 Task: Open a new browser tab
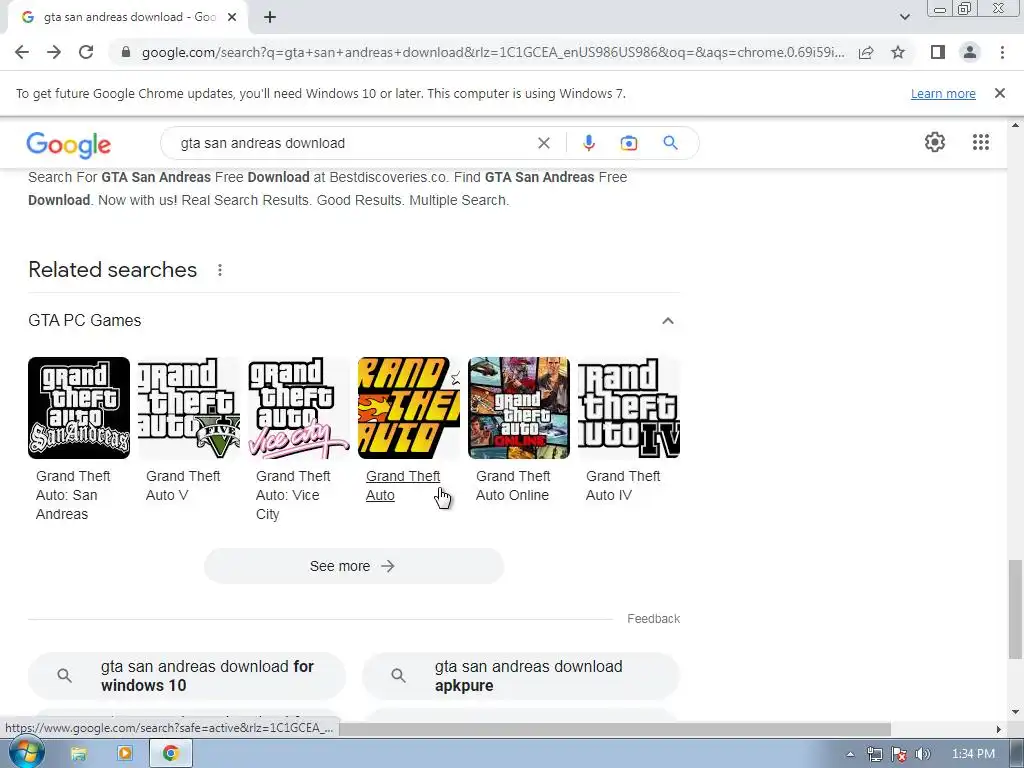click(x=270, y=18)
